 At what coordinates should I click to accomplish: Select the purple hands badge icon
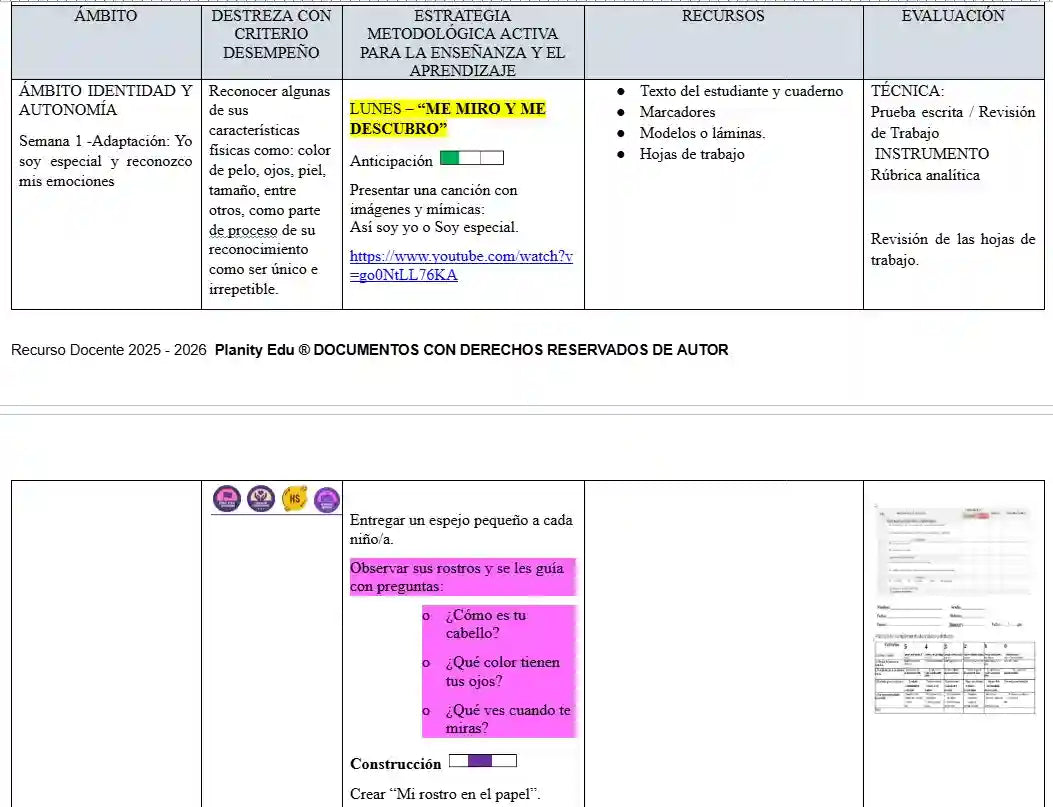click(259, 498)
